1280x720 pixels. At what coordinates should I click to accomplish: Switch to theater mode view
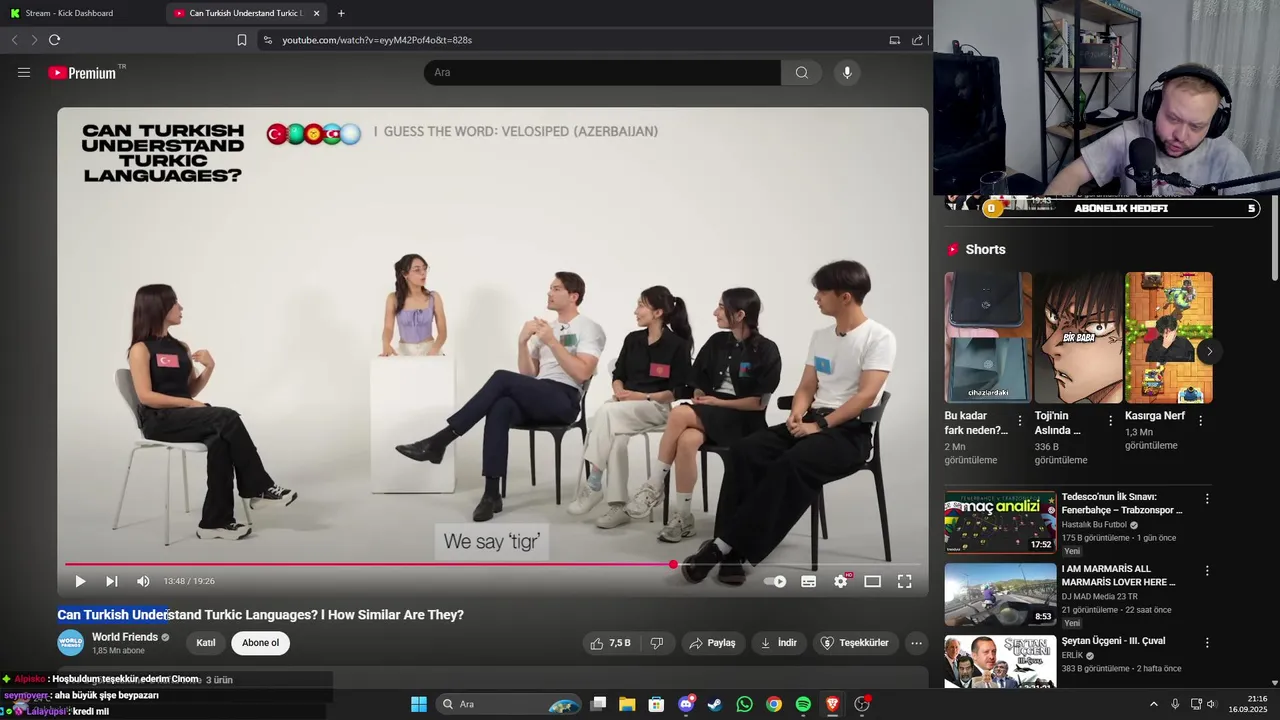[x=872, y=581]
